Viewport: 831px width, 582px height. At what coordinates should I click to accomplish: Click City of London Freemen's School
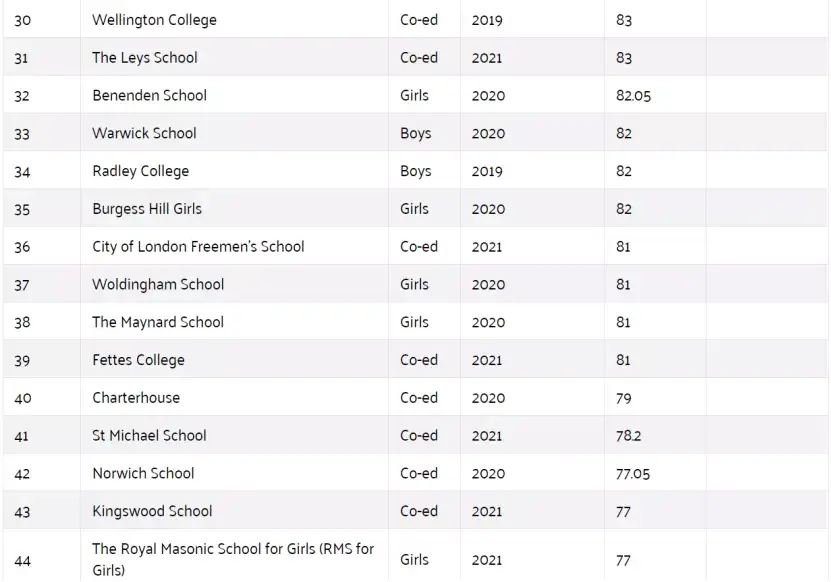click(198, 247)
